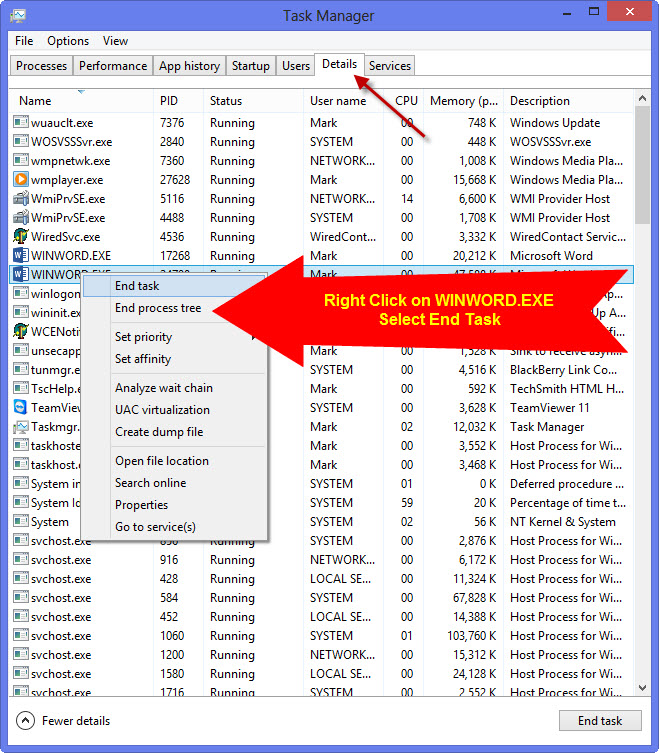Click the WmiPrvSE.exe icon with PID 4488

[x=21, y=218]
